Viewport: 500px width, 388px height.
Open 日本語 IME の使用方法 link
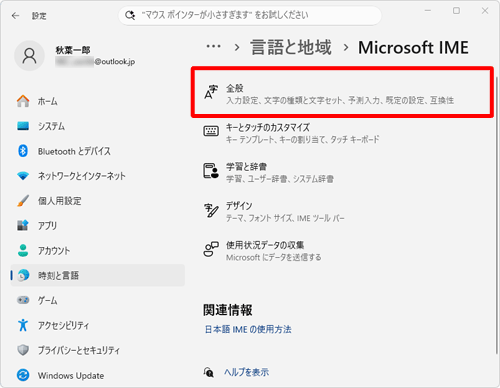click(248, 329)
